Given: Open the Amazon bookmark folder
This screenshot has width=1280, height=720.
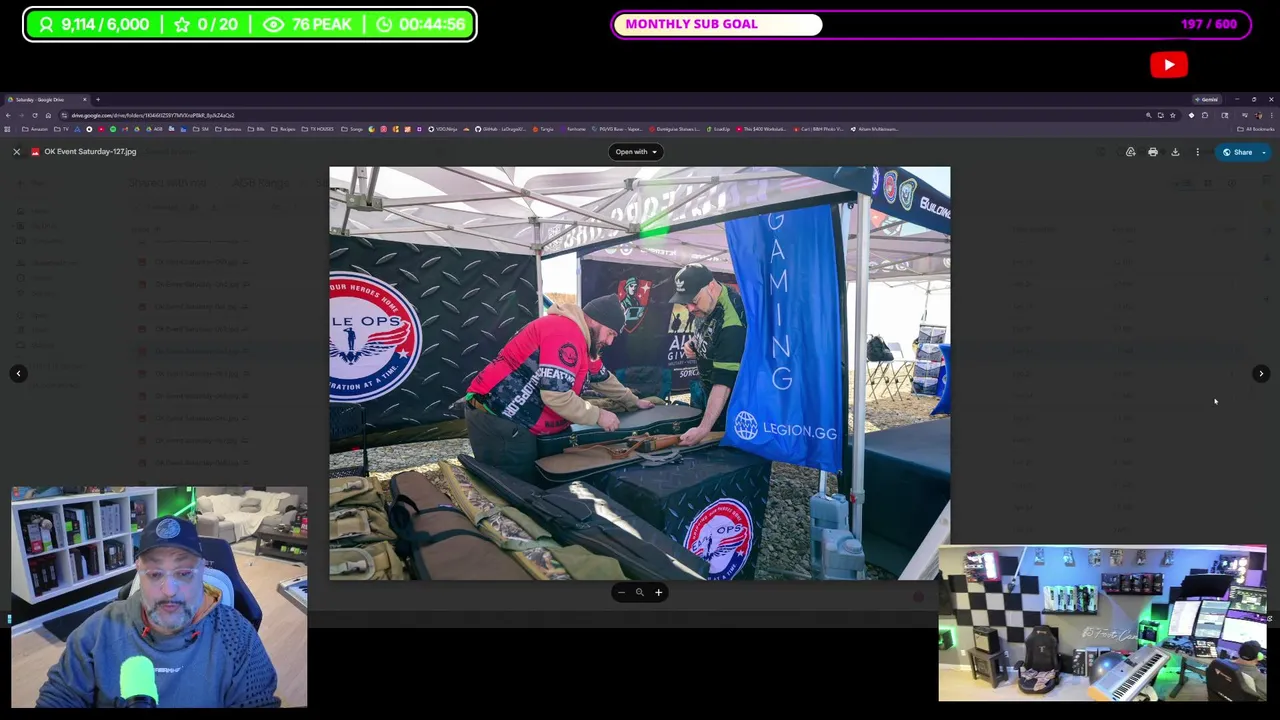Looking at the screenshot, I should coord(35,129).
